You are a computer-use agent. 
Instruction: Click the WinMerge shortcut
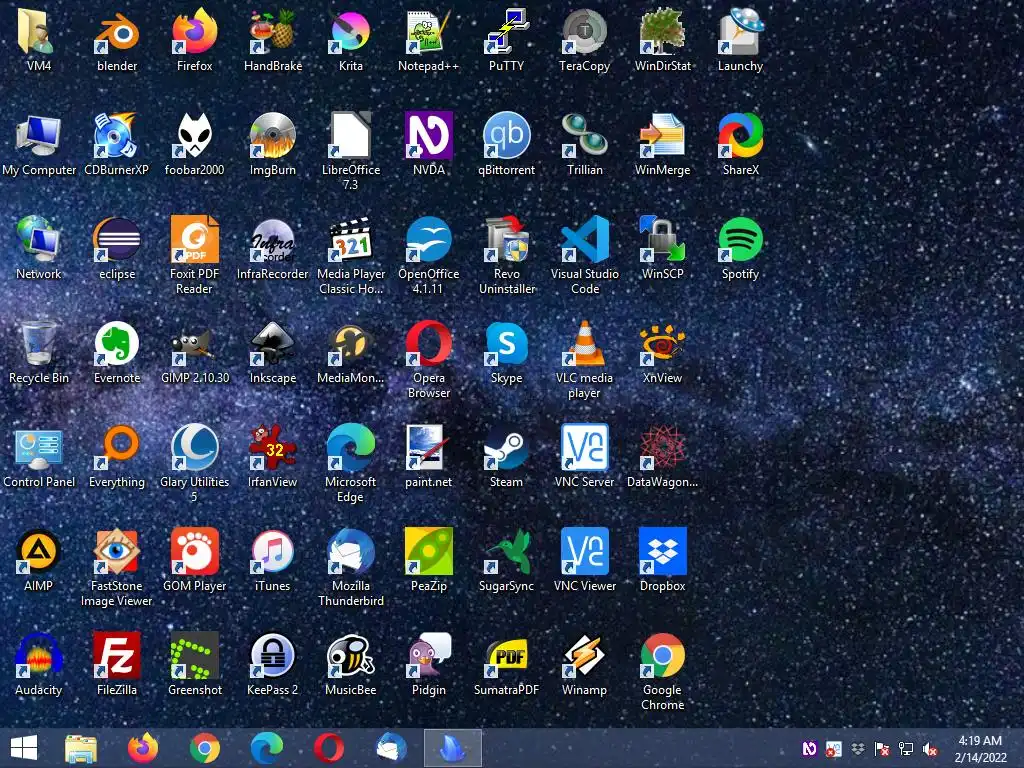pyautogui.click(x=662, y=136)
